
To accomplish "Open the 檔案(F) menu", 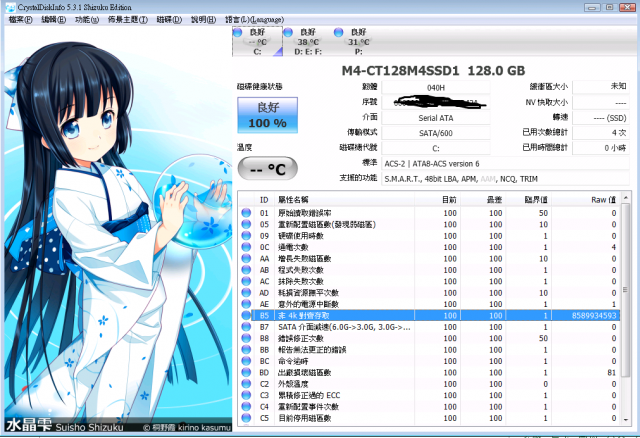I will (20, 20).
